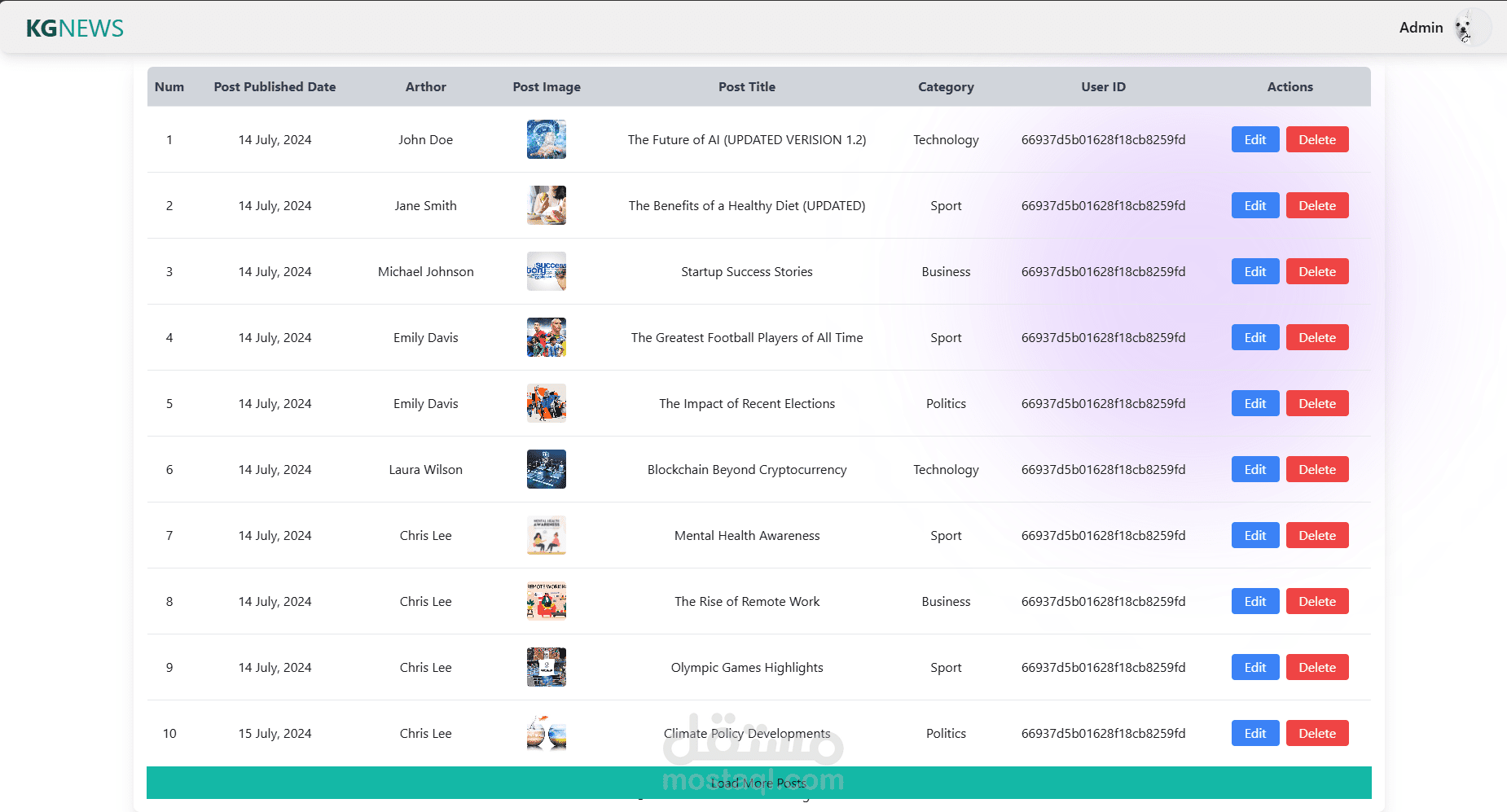Click the 'Post Title' column header
The height and width of the screenshot is (812, 1507).
pyautogui.click(x=747, y=87)
